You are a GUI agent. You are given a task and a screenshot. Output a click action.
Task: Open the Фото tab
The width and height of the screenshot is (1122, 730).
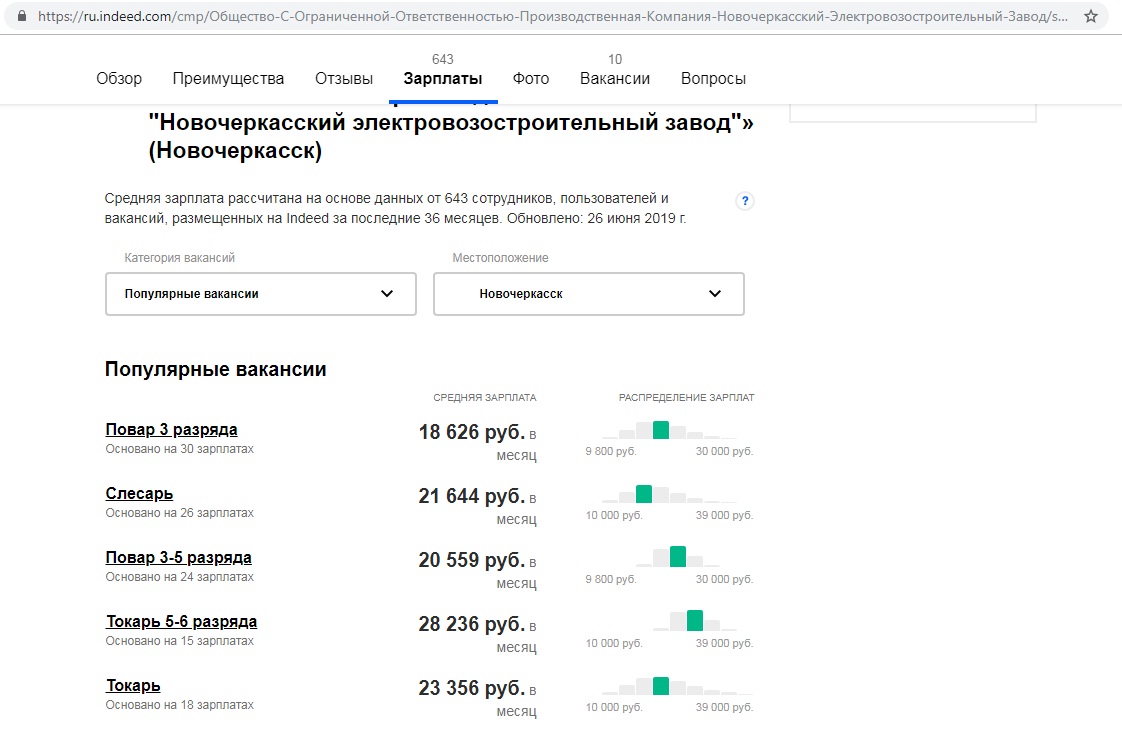point(531,79)
